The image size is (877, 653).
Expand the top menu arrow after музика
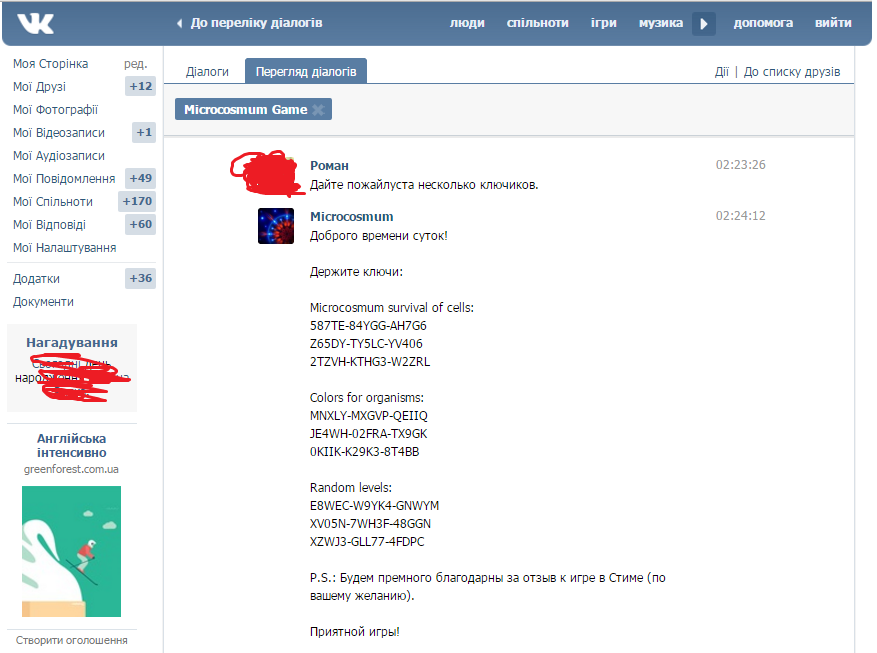pyautogui.click(x=704, y=23)
